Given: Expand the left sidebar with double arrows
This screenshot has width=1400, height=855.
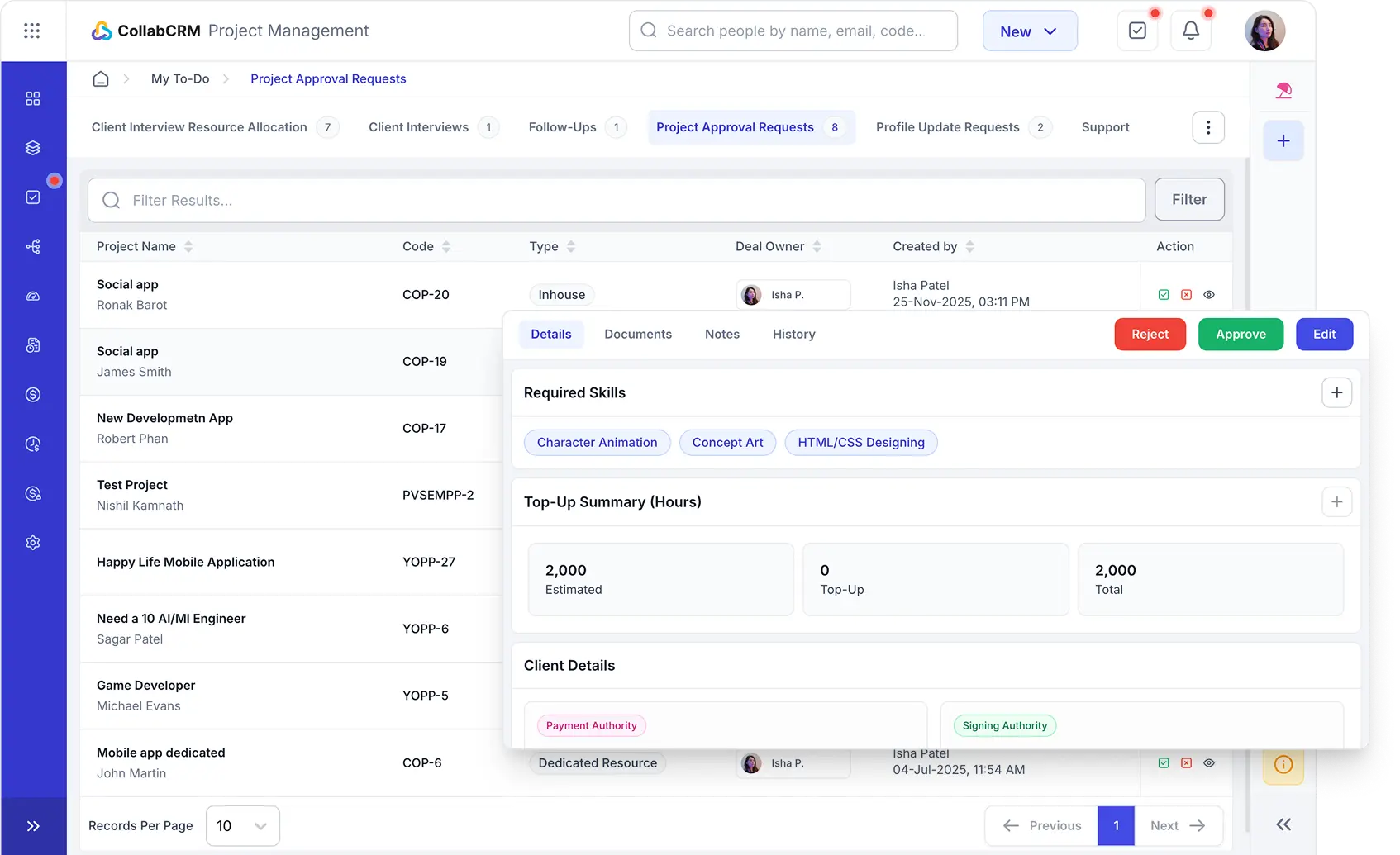Looking at the screenshot, I should point(33,826).
